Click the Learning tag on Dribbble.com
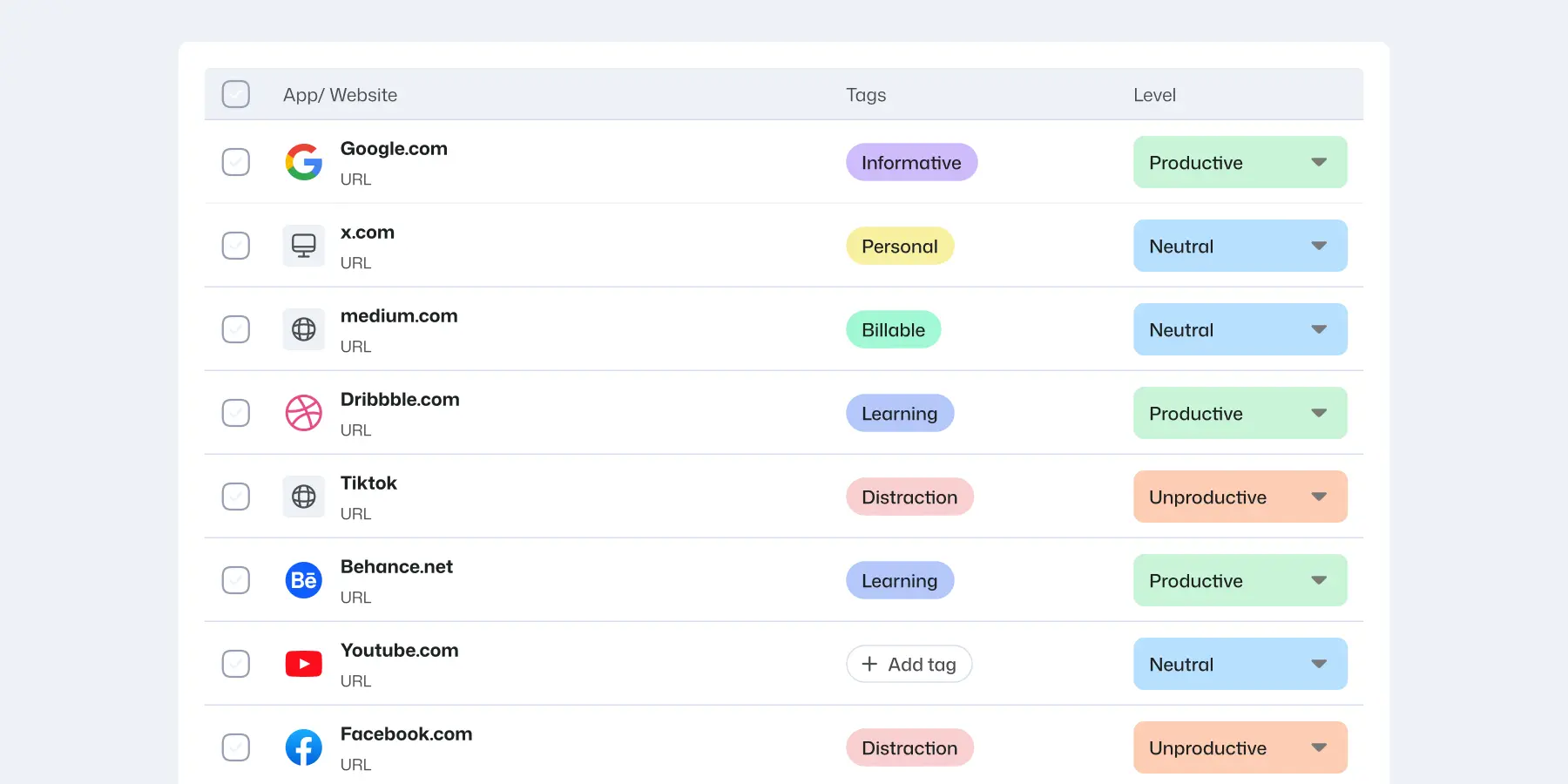 click(900, 413)
